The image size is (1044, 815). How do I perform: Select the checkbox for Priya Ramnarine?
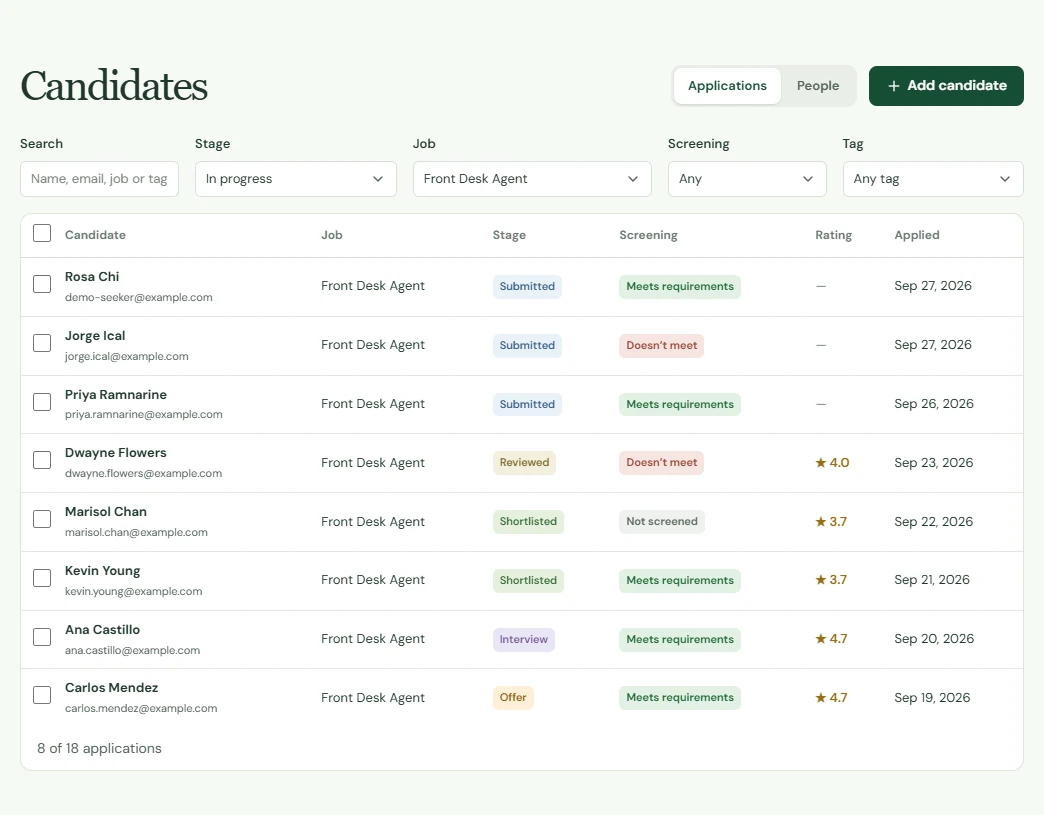click(42, 402)
